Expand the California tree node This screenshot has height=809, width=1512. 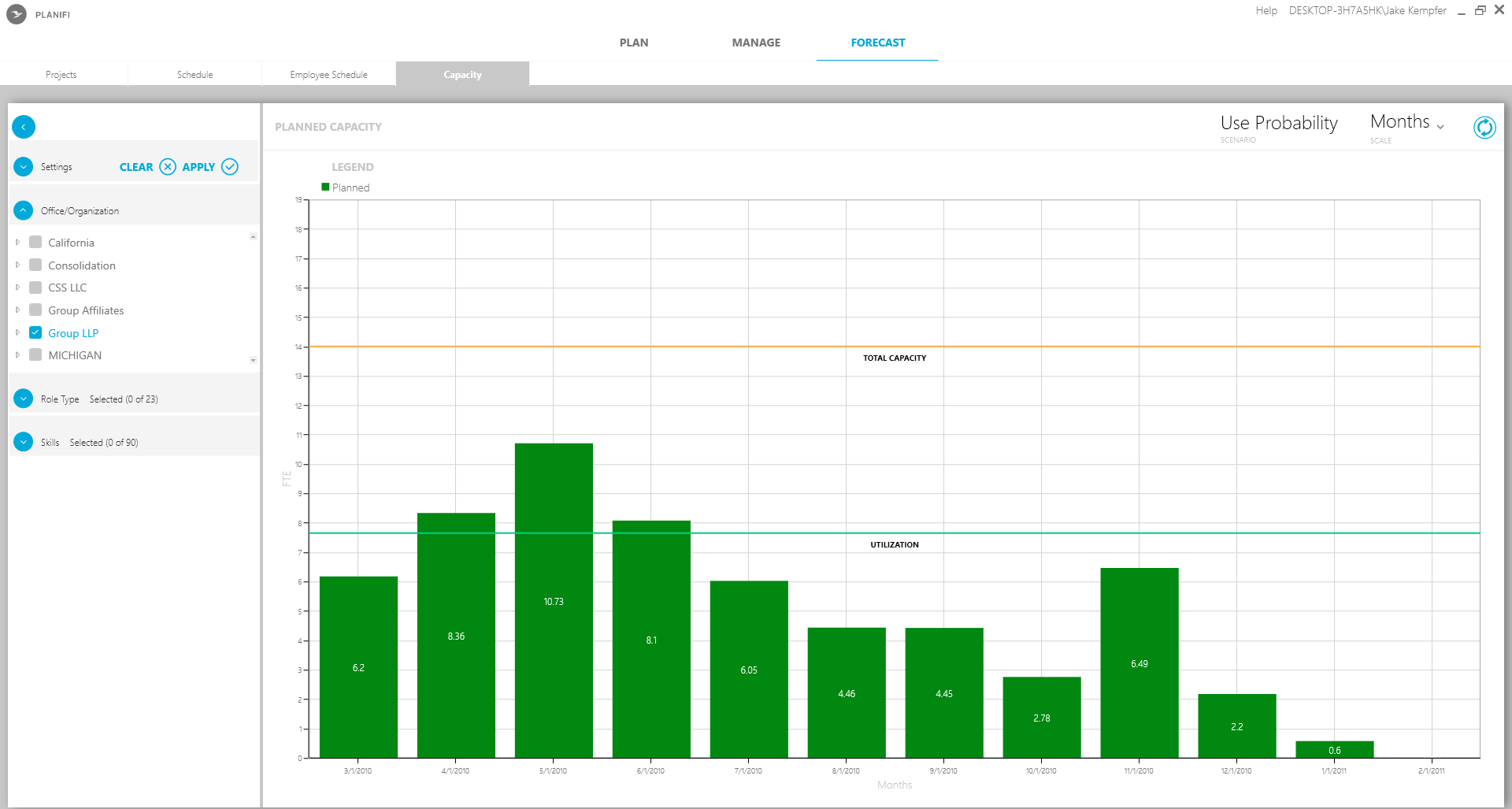tap(17, 243)
